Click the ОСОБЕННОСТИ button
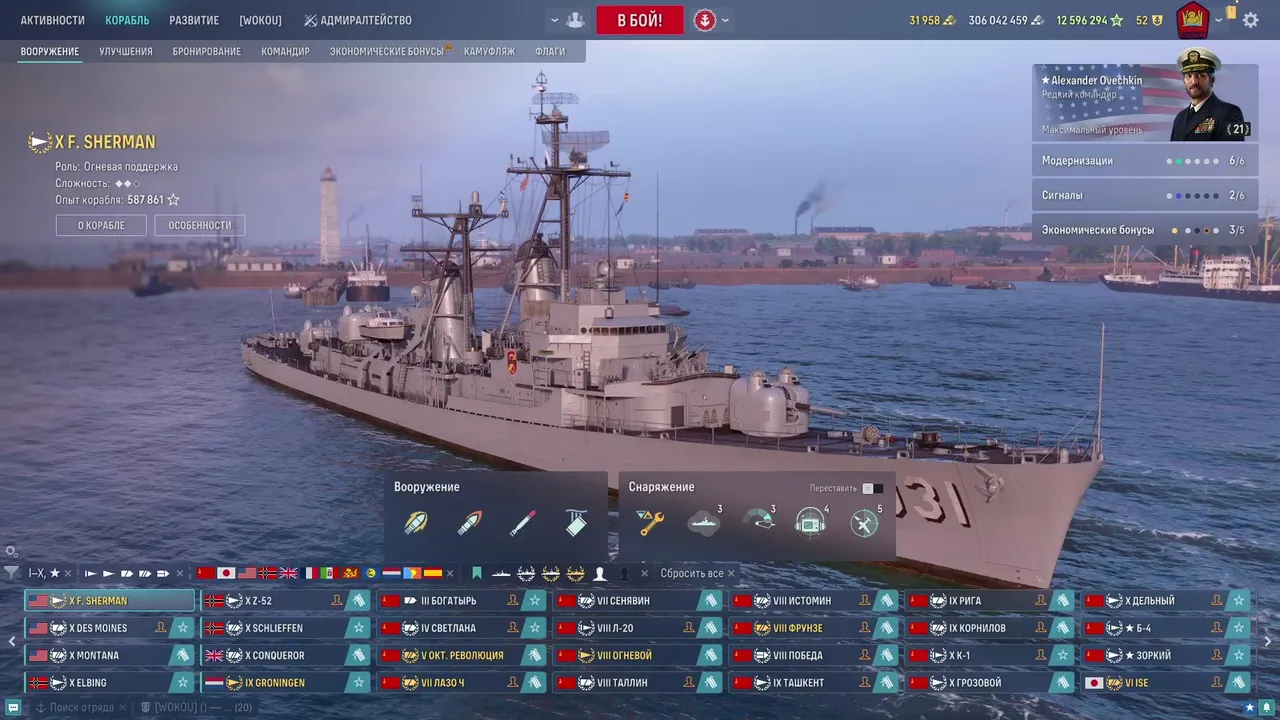Viewport: 1280px width, 720px height. 200,225
